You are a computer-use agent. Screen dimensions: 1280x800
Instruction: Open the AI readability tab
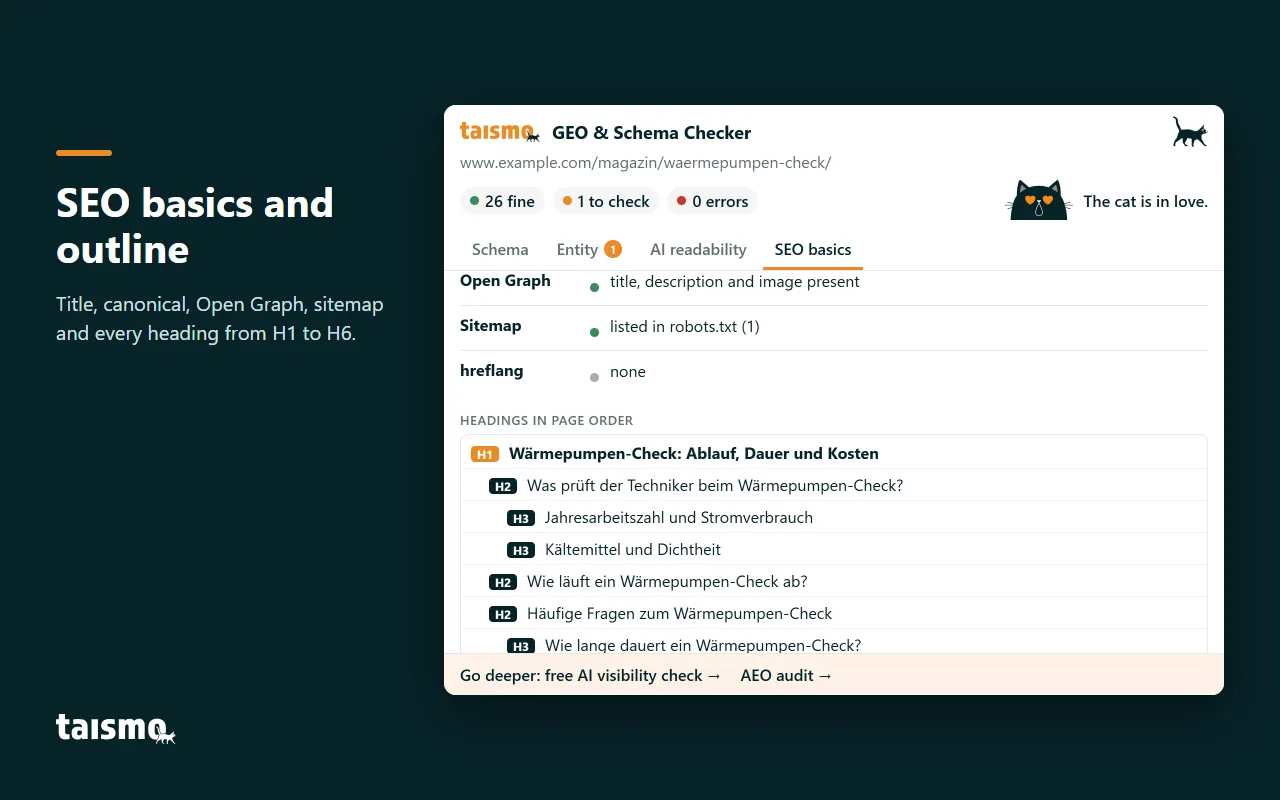click(x=698, y=249)
